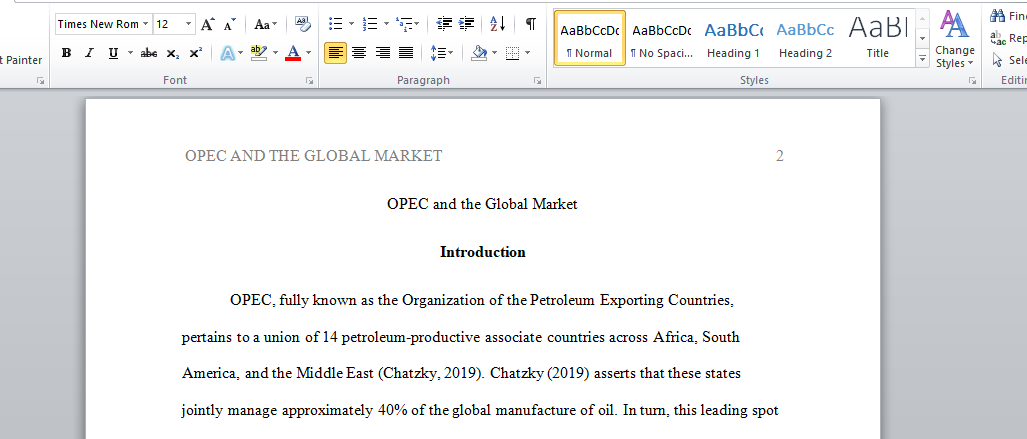
Task: Apply the Heading 2 style
Action: (x=806, y=39)
